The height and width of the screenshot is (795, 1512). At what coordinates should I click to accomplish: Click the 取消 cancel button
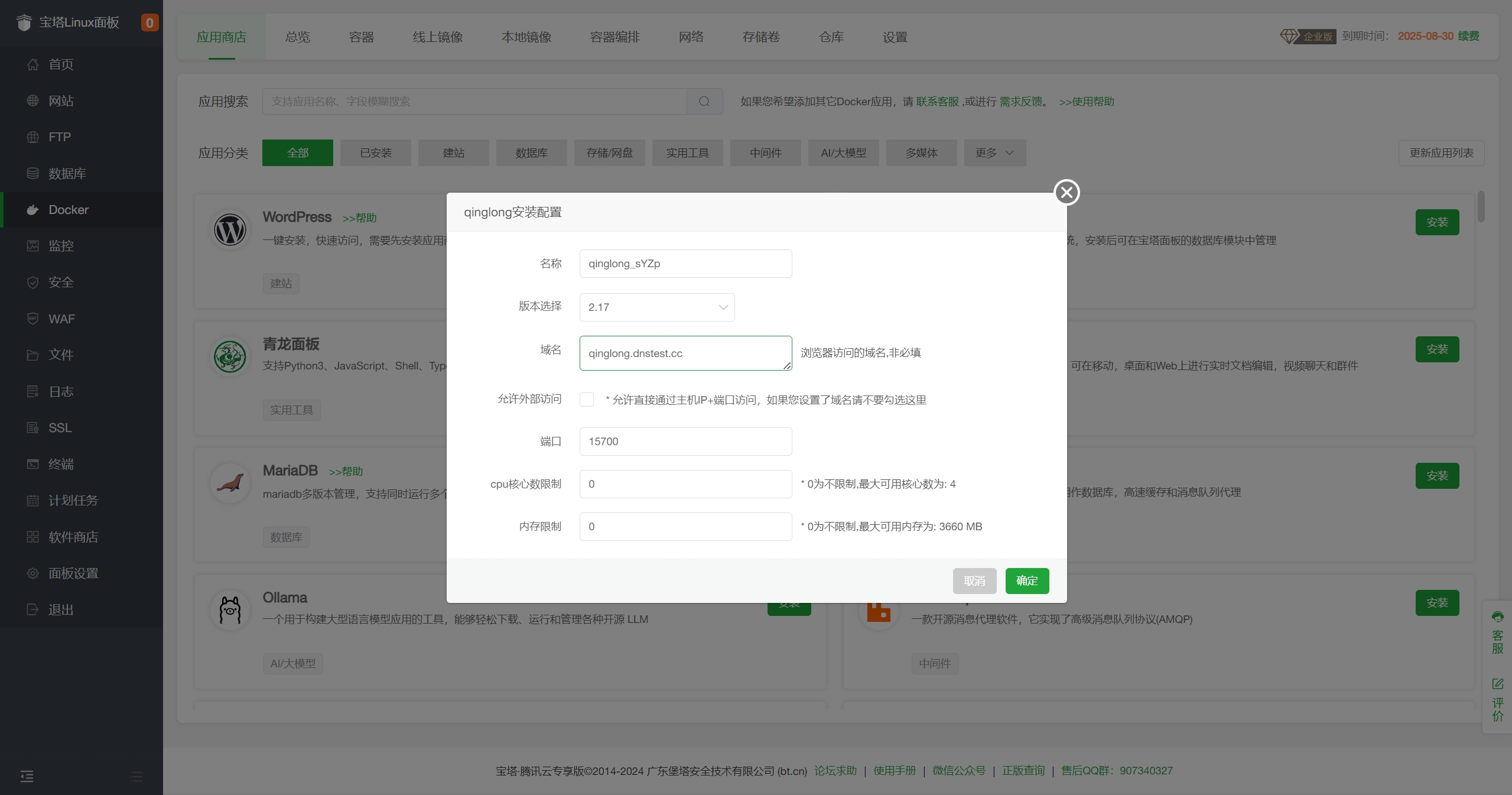pyautogui.click(x=974, y=581)
